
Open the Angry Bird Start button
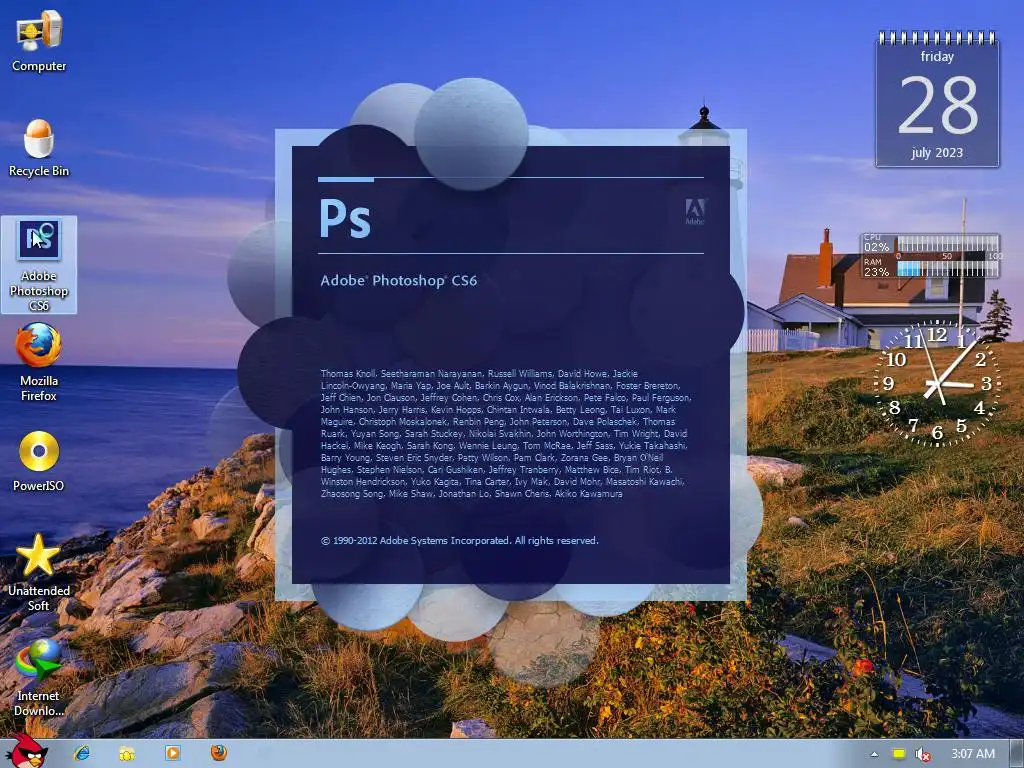coord(26,751)
